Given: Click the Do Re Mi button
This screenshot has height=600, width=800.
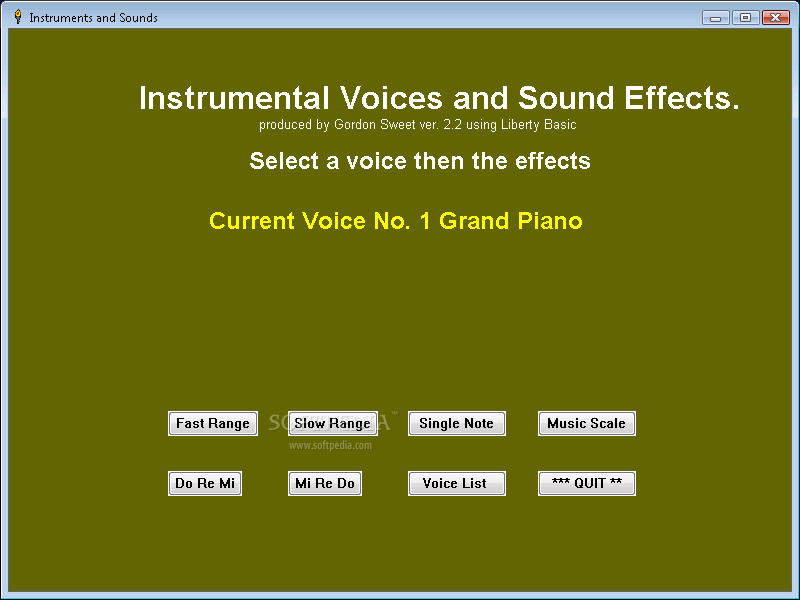Looking at the screenshot, I should (205, 483).
